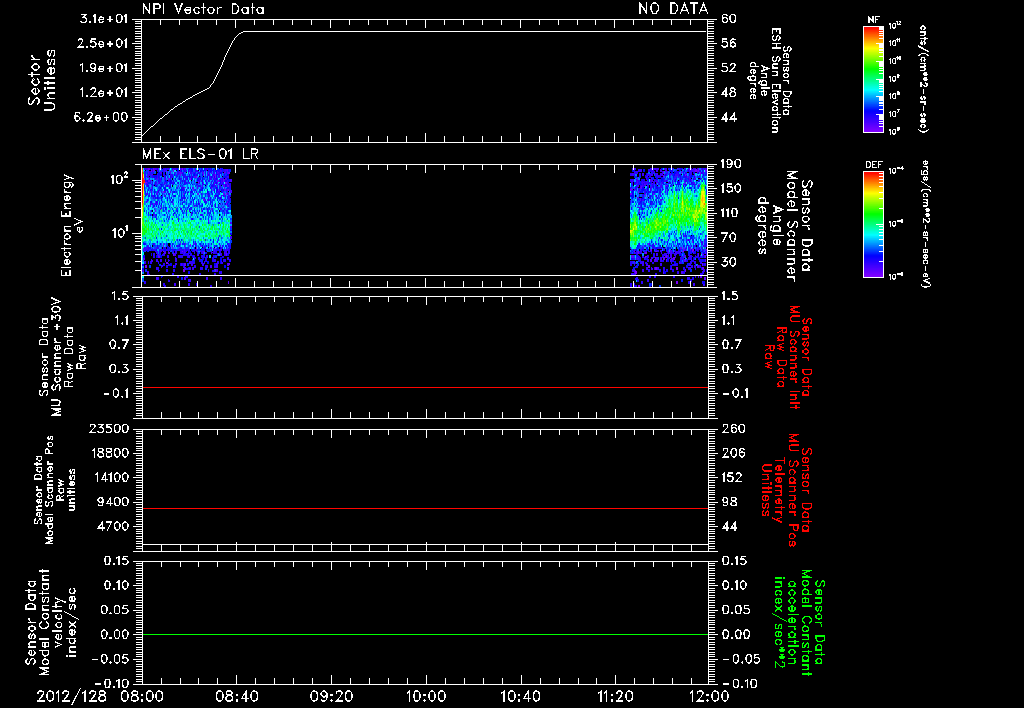Select the "10:40" time tick label
Screen dimensions: 1024x708
pyautogui.click(x=520, y=696)
